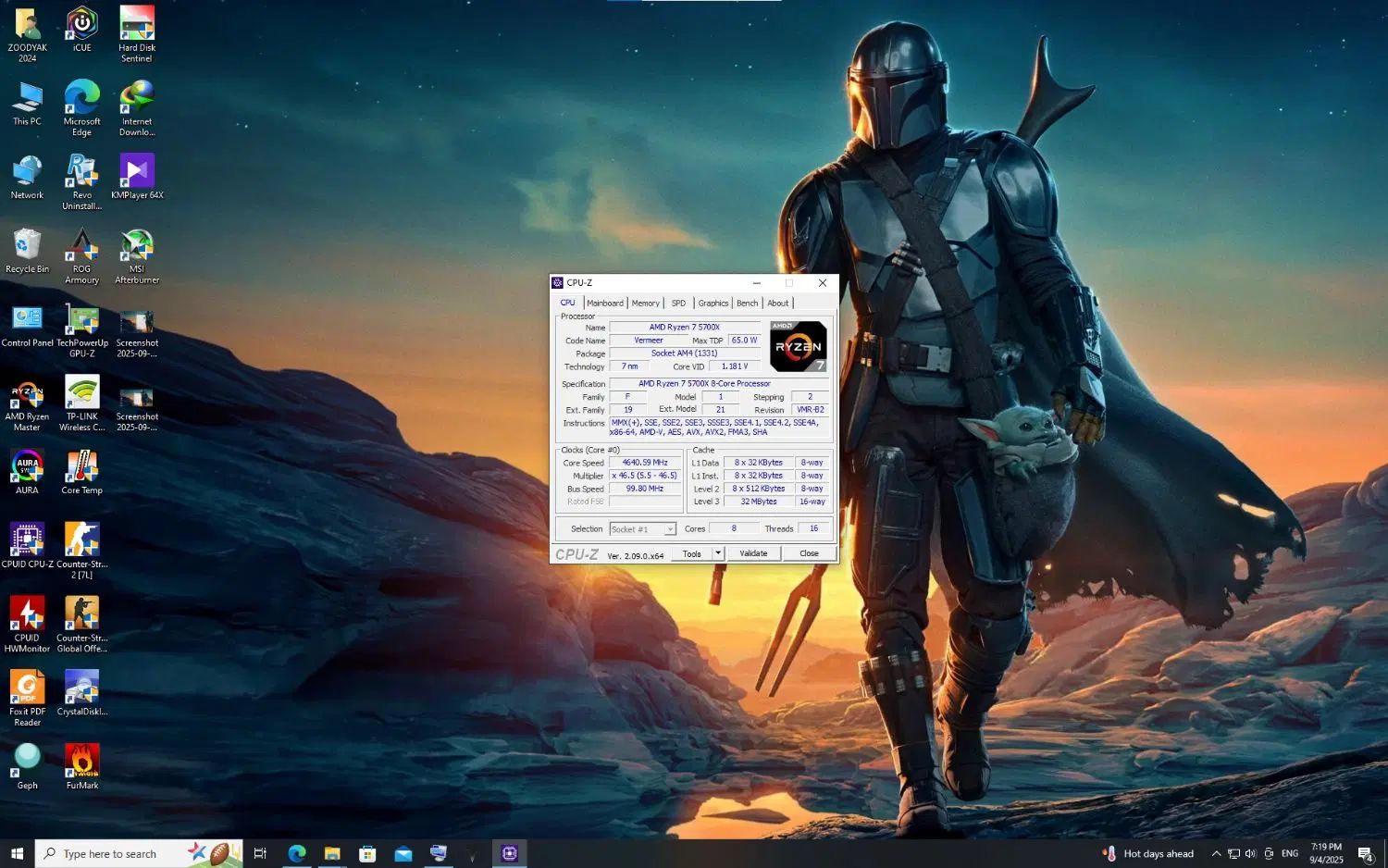
Task: Open the Recycle Bin
Action: tap(27, 252)
